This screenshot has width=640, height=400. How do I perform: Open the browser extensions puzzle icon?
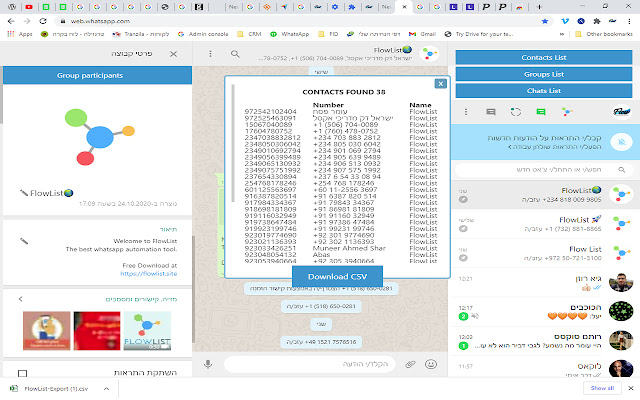(x=597, y=21)
